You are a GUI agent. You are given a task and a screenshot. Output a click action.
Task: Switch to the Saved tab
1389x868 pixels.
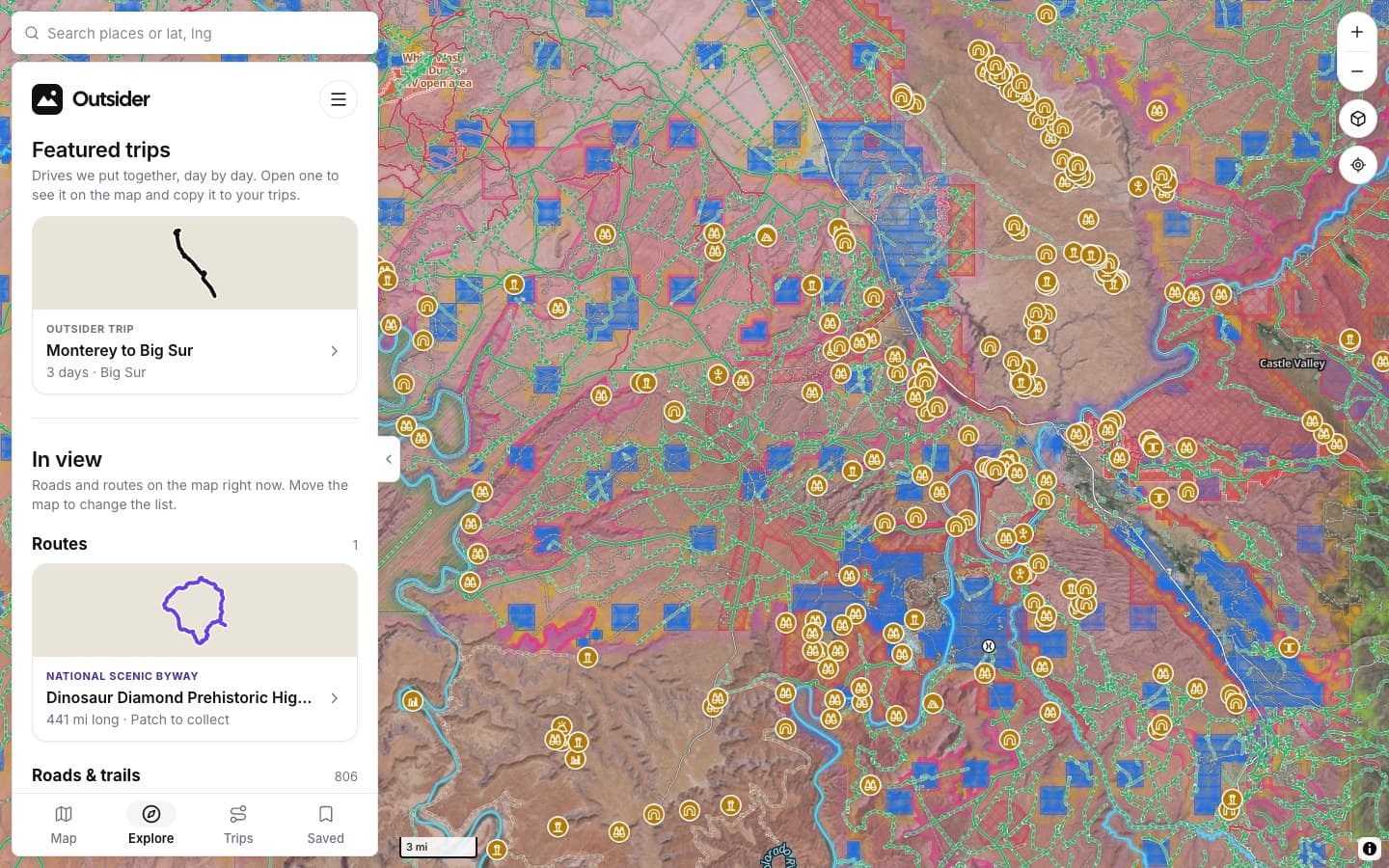click(326, 825)
